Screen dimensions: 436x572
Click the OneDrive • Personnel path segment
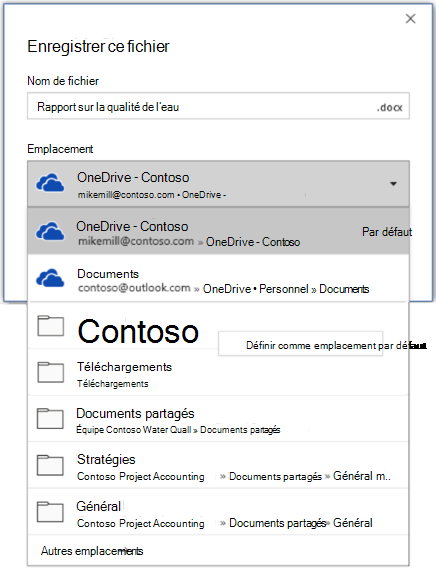pos(255,289)
